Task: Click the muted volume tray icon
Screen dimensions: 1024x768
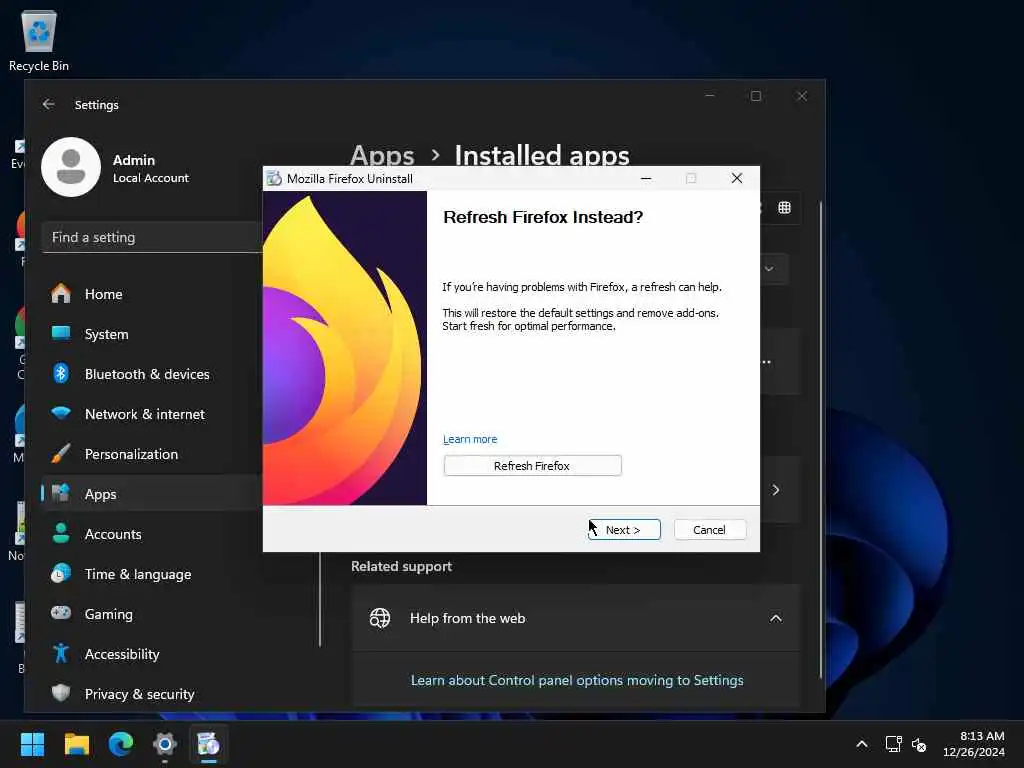Action: point(918,744)
